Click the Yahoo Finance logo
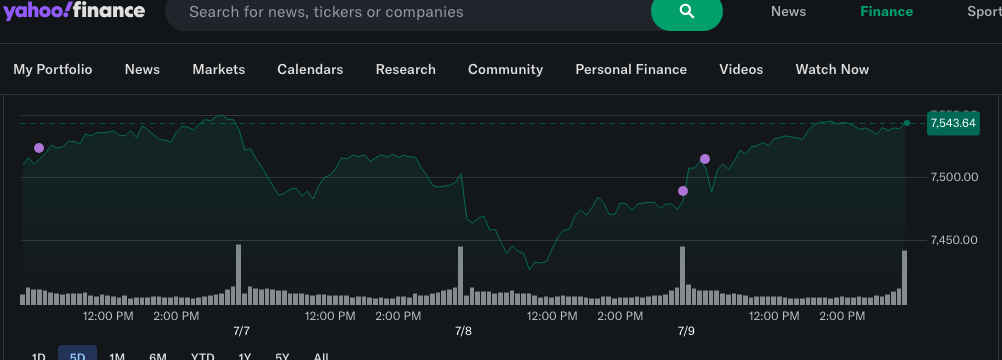Image resolution: width=1002 pixels, height=360 pixels. click(x=74, y=10)
